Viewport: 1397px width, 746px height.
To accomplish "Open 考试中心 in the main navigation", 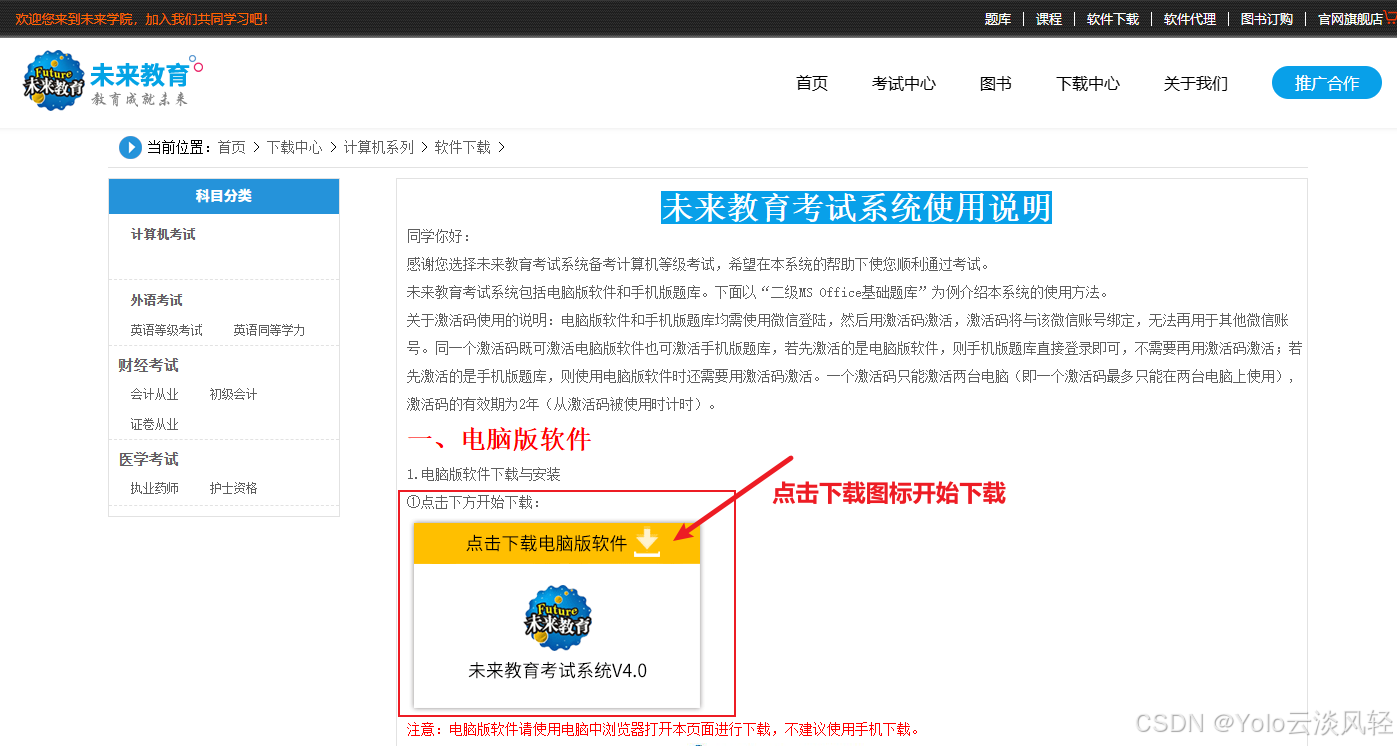I will coord(904,84).
